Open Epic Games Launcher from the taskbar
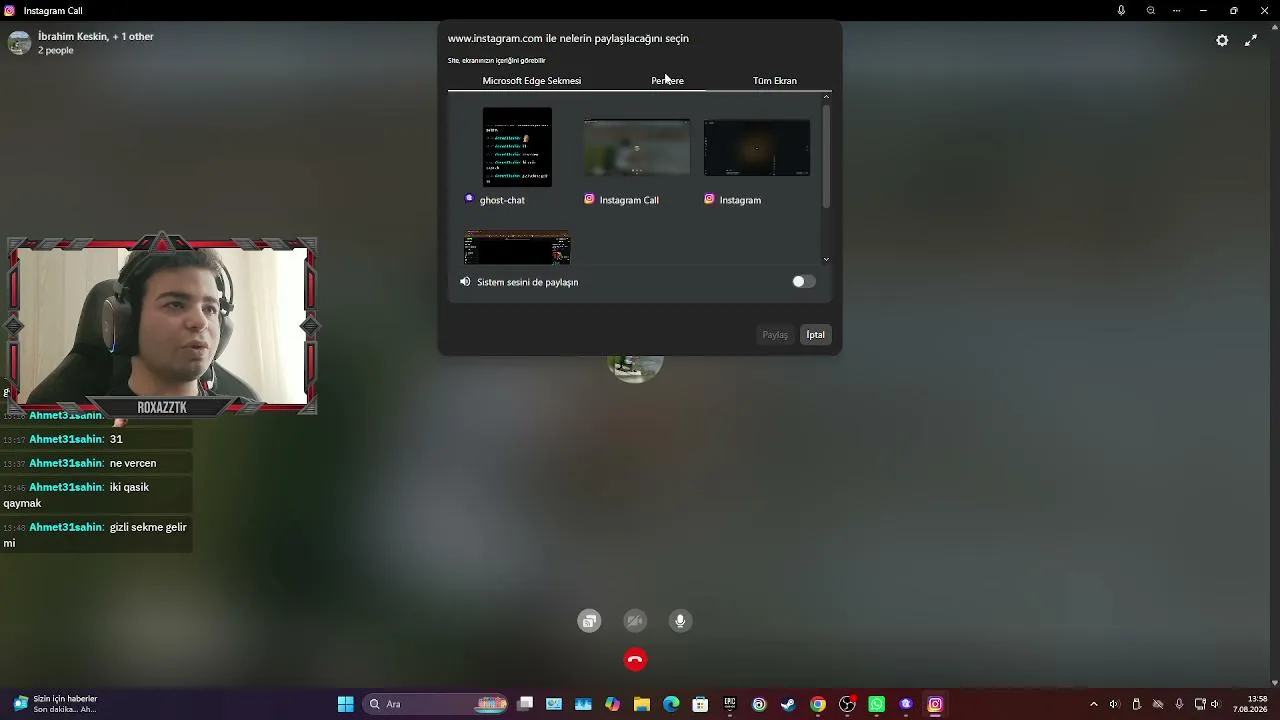Viewport: 1280px width, 720px height. pyautogui.click(x=730, y=704)
